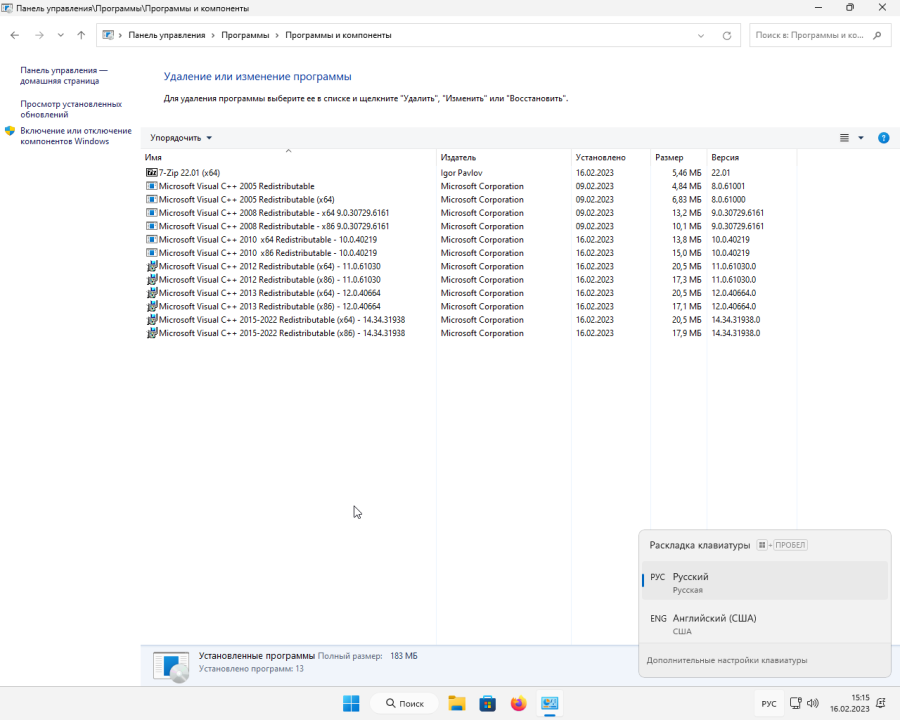900x720 pixels.
Task: Select Visual C++ 2013 (x64) installer icon
Action: [152, 293]
